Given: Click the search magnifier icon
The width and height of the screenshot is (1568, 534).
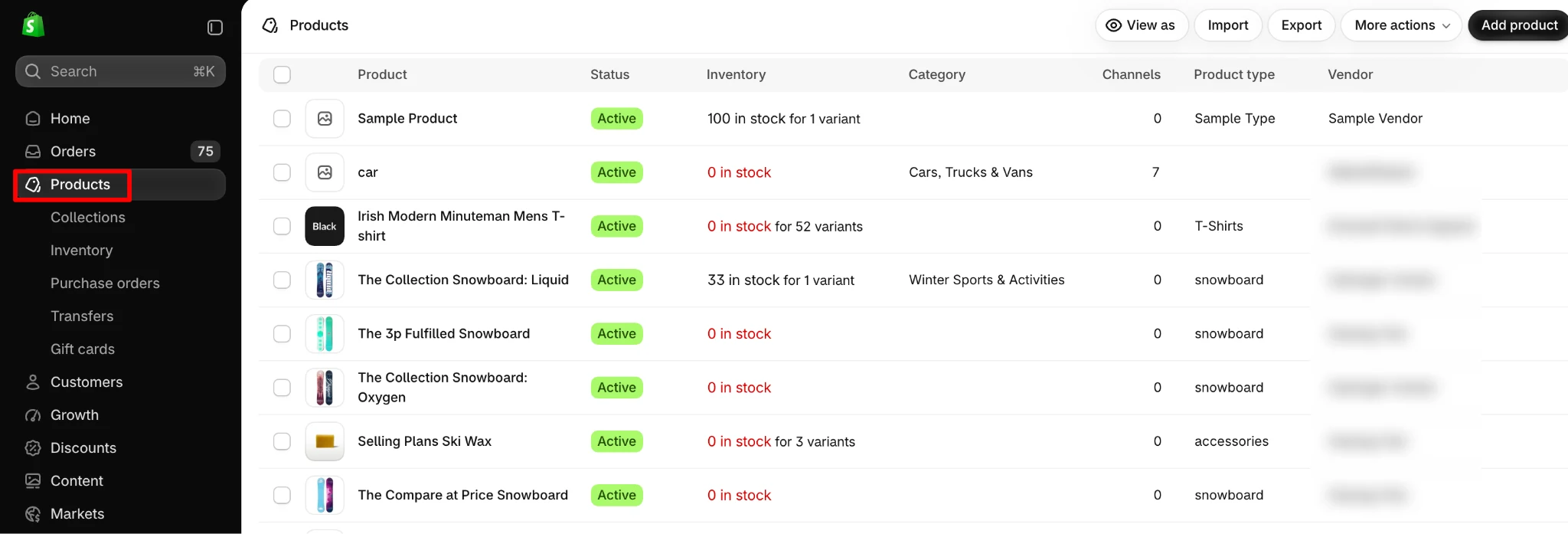Looking at the screenshot, I should 32,71.
